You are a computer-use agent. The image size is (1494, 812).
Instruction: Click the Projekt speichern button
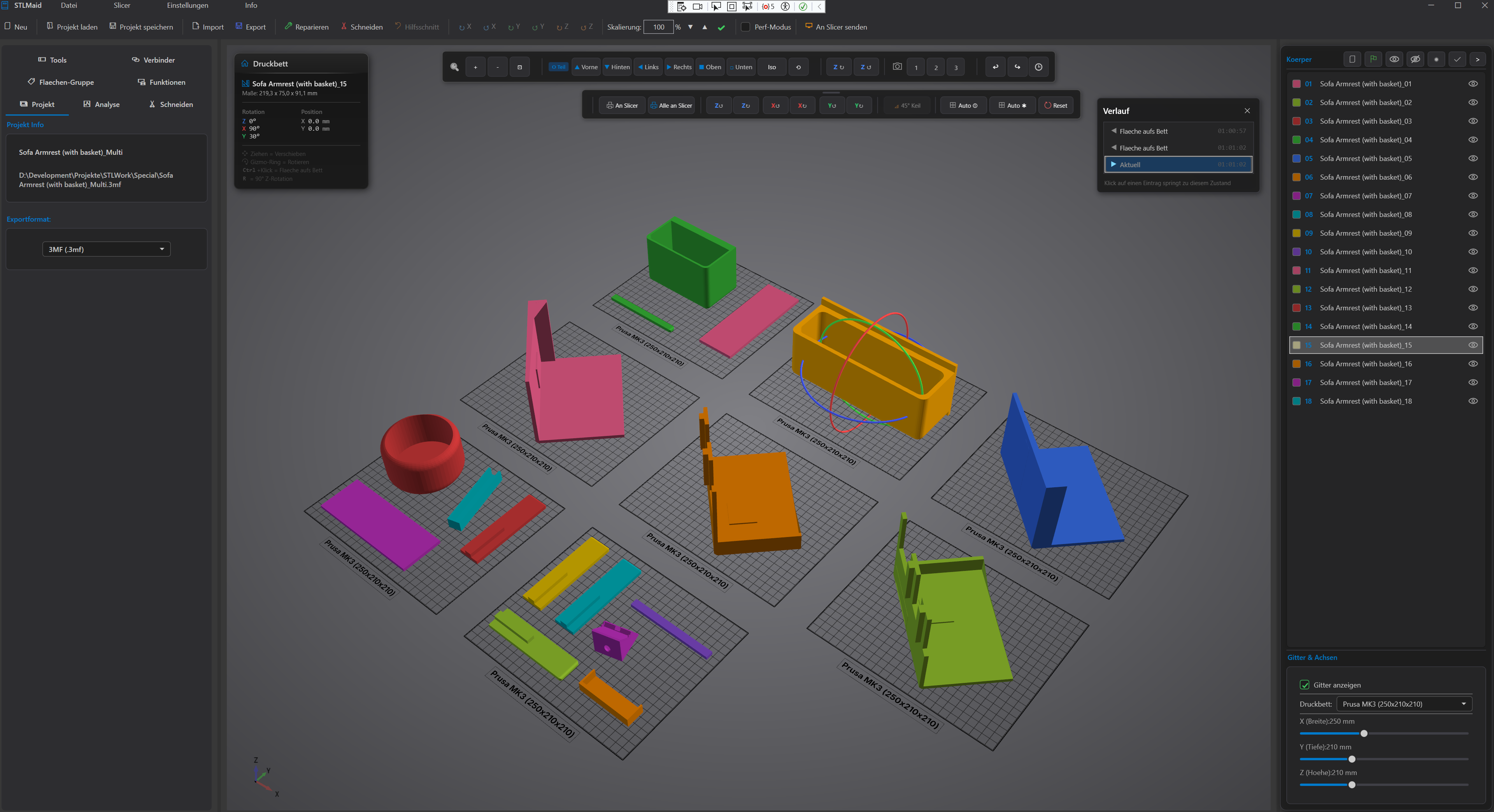pyautogui.click(x=141, y=27)
